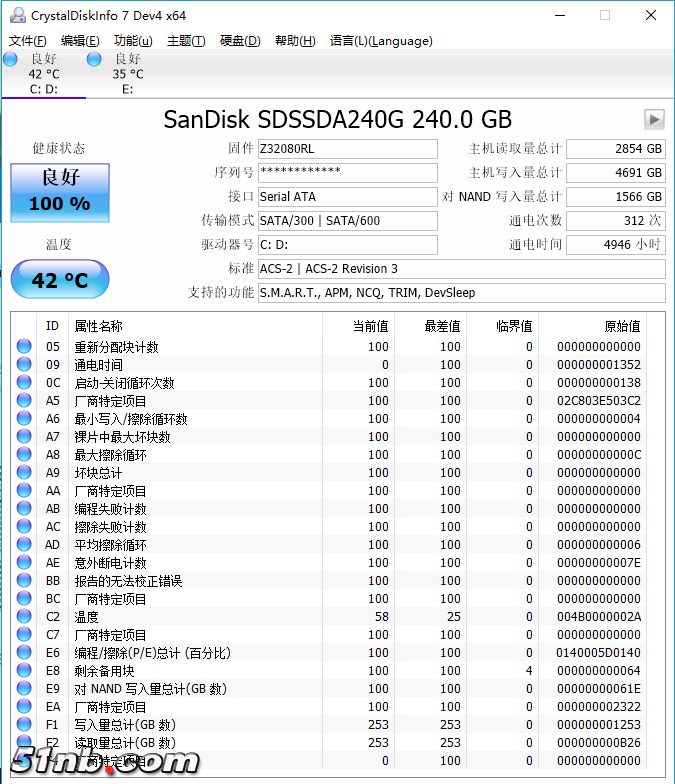The width and height of the screenshot is (675, 784).
Task: Click the status orb of row C2 温度
Action: [x=24, y=616]
